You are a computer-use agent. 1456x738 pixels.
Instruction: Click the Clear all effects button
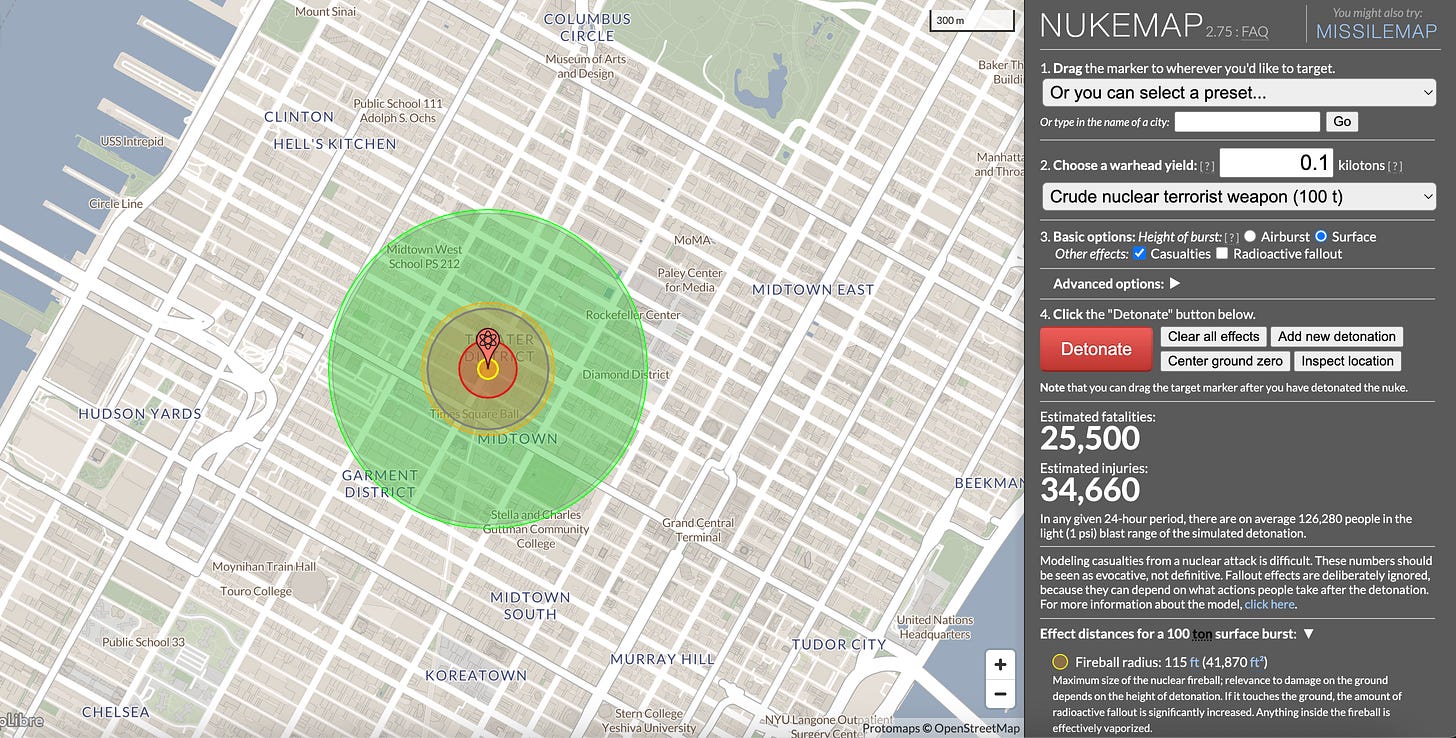point(1213,336)
